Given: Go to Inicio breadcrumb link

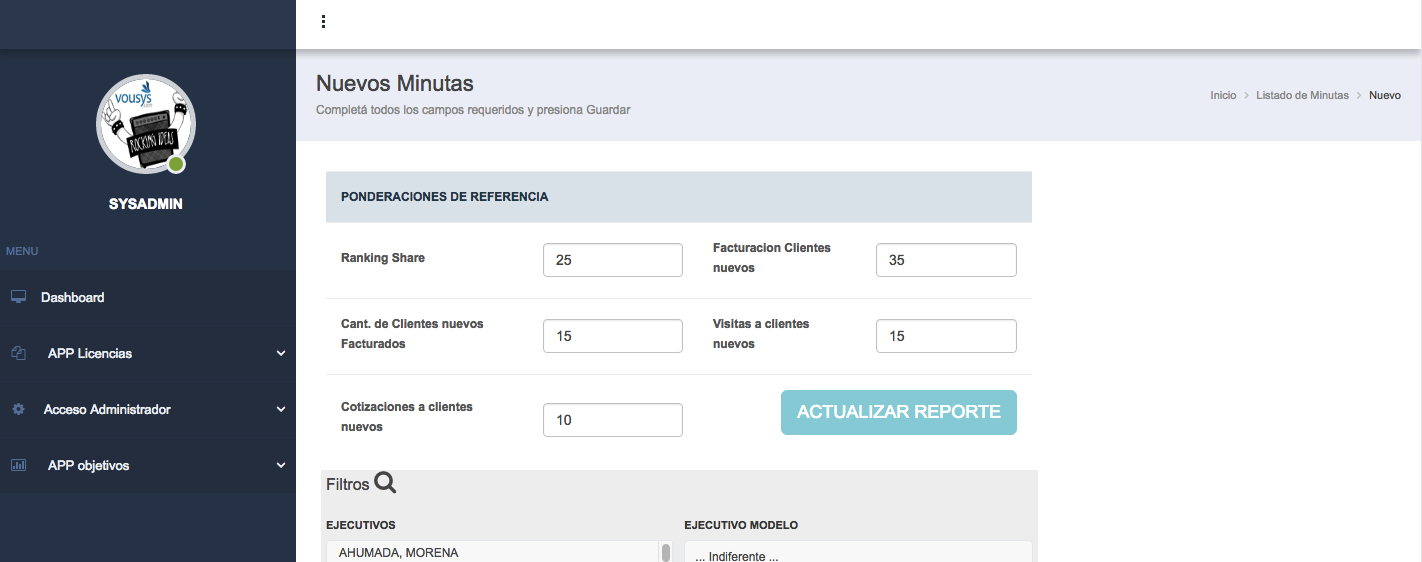Looking at the screenshot, I should point(1223,95).
